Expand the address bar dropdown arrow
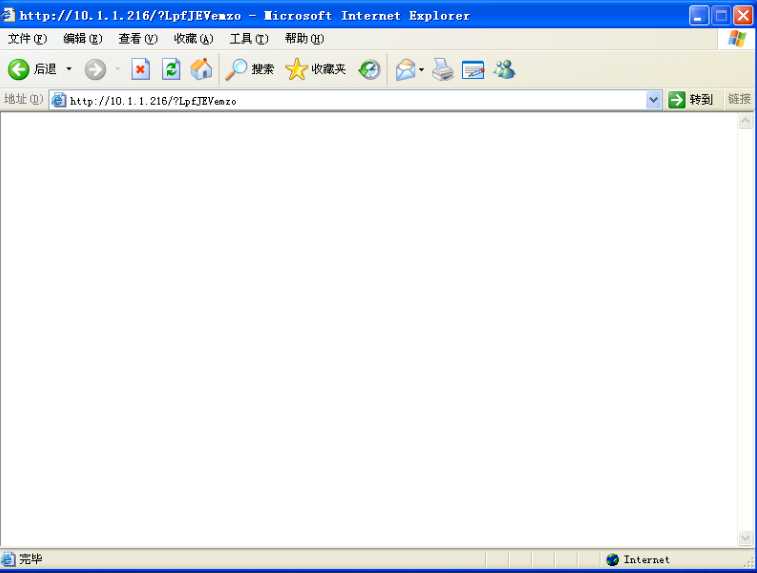757x573 pixels. click(x=653, y=100)
